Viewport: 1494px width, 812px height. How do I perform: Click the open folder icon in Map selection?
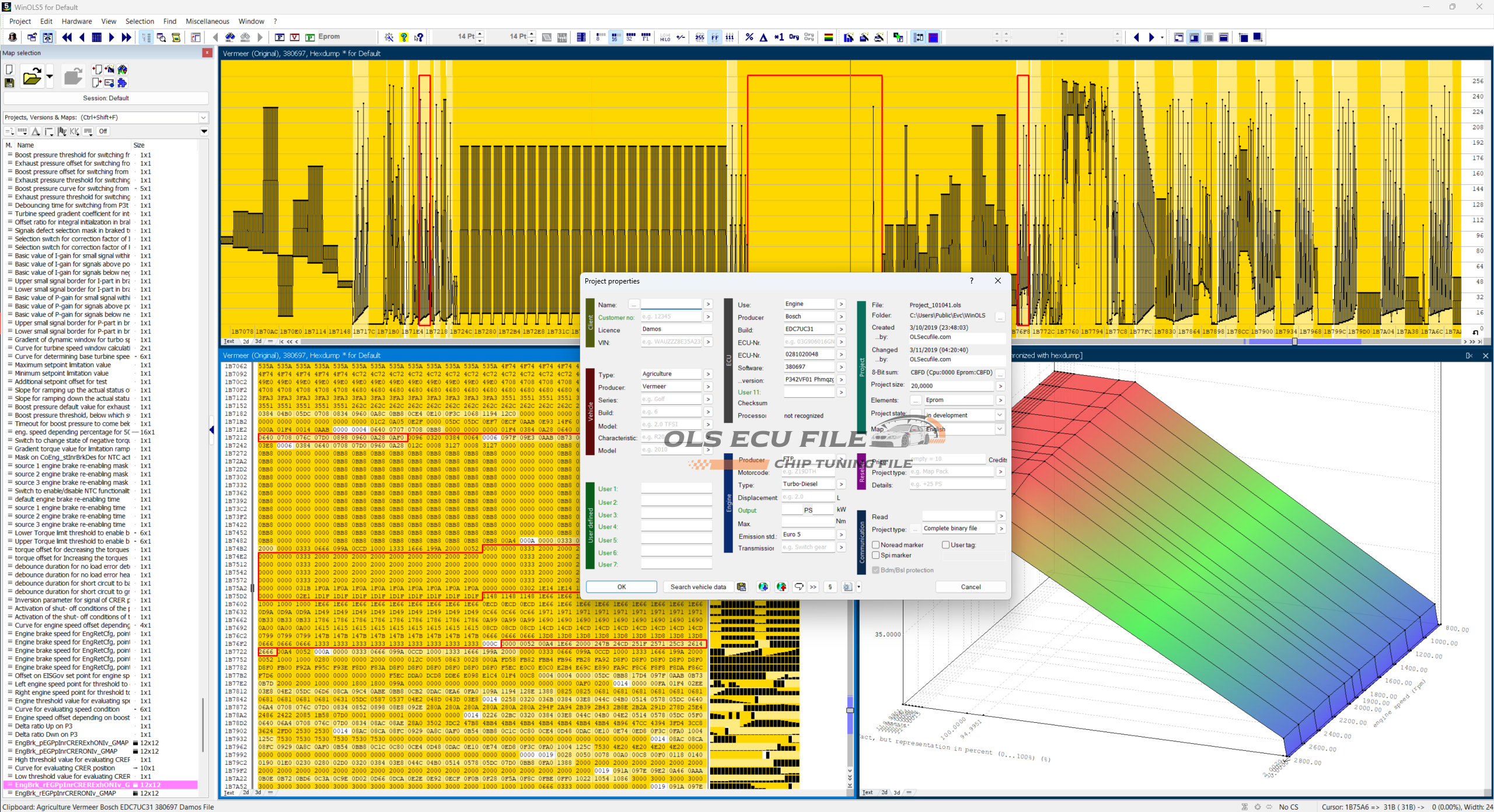[32, 77]
